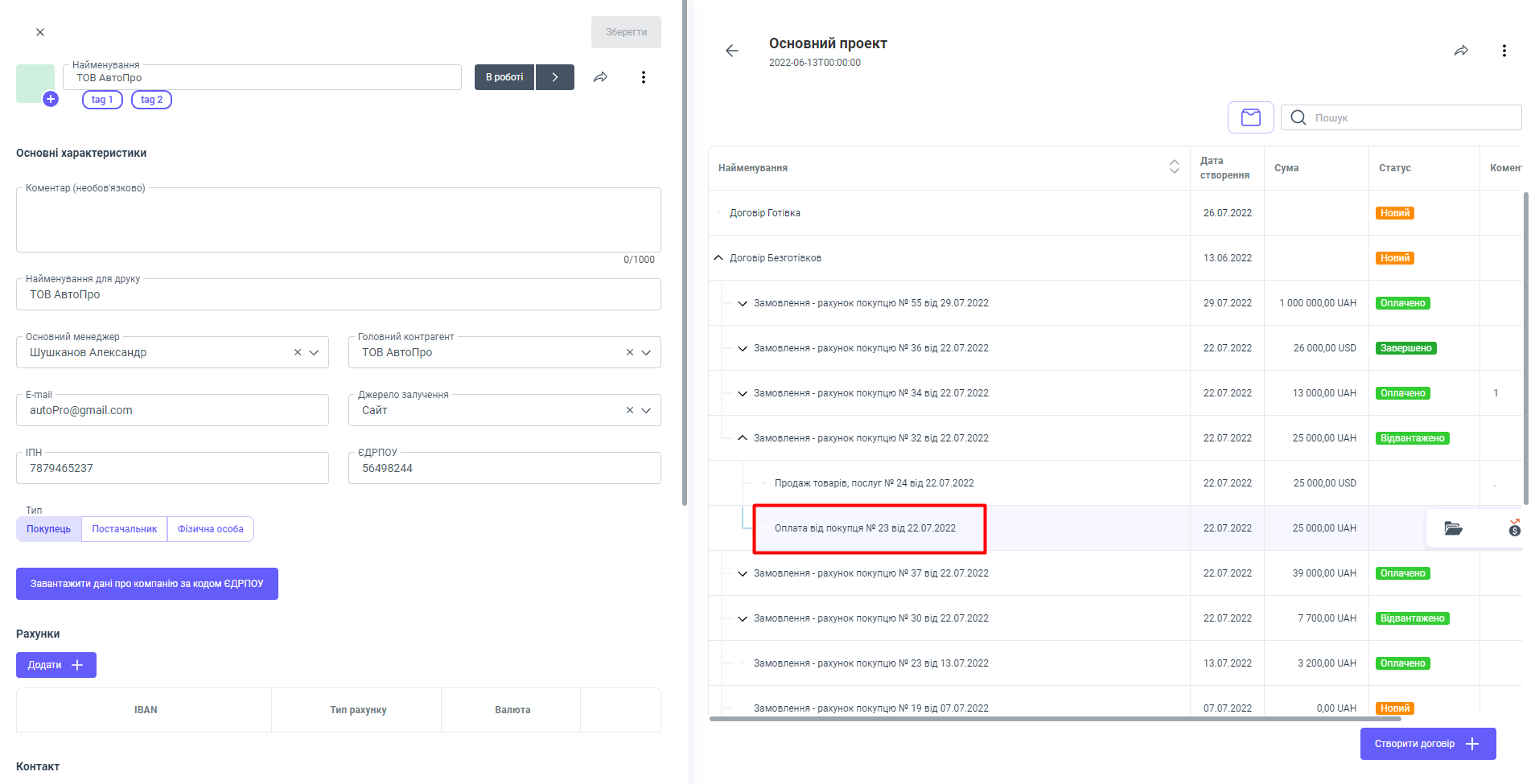Select the Постачальник type option
This screenshot has width=1535, height=784.
click(125, 529)
